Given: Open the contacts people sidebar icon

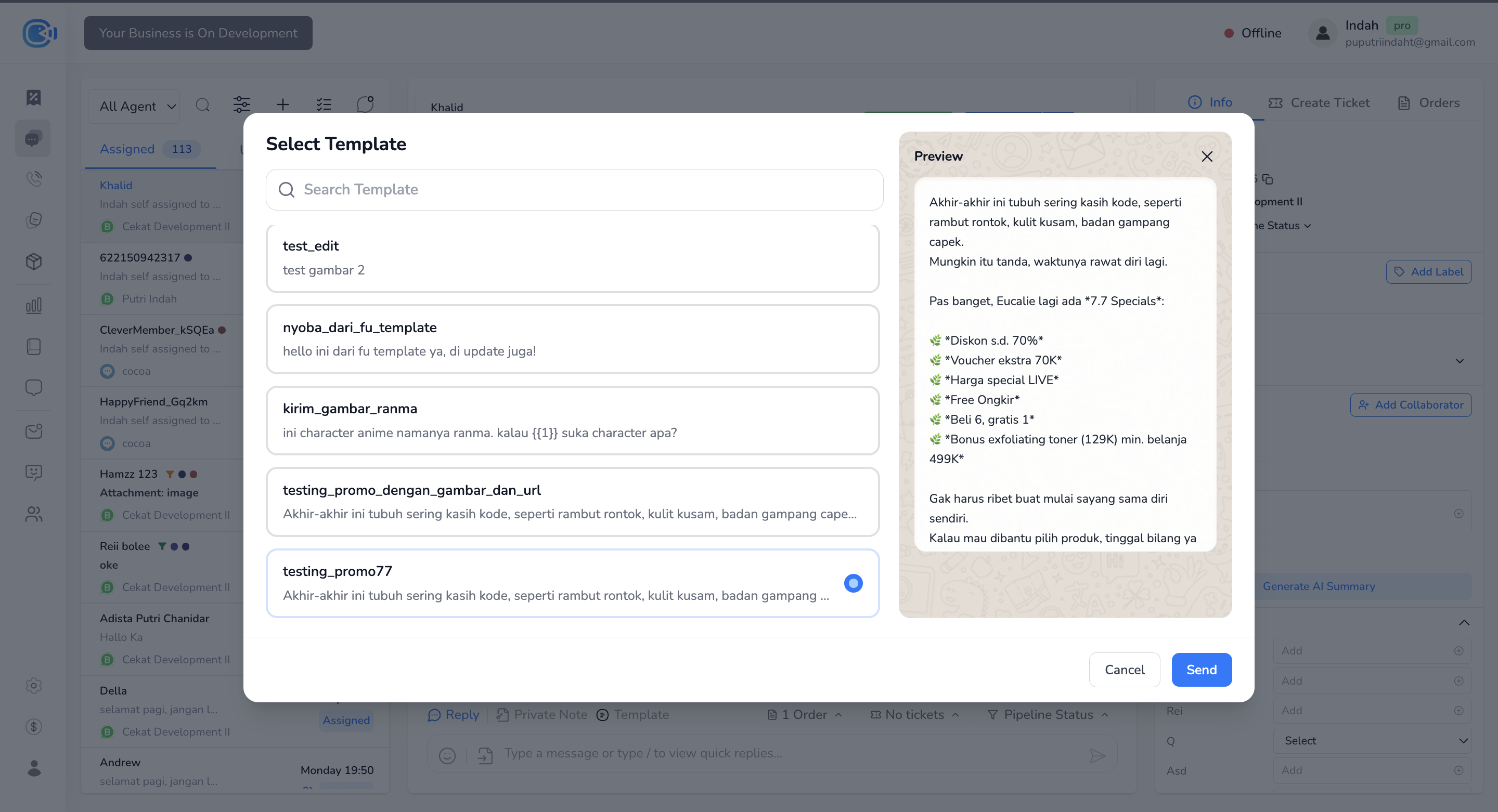Looking at the screenshot, I should [x=34, y=514].
